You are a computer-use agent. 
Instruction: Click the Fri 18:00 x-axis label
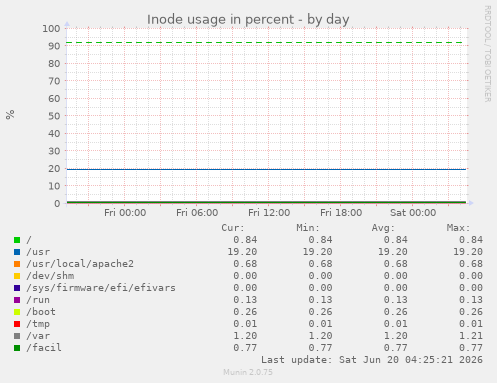341,213
